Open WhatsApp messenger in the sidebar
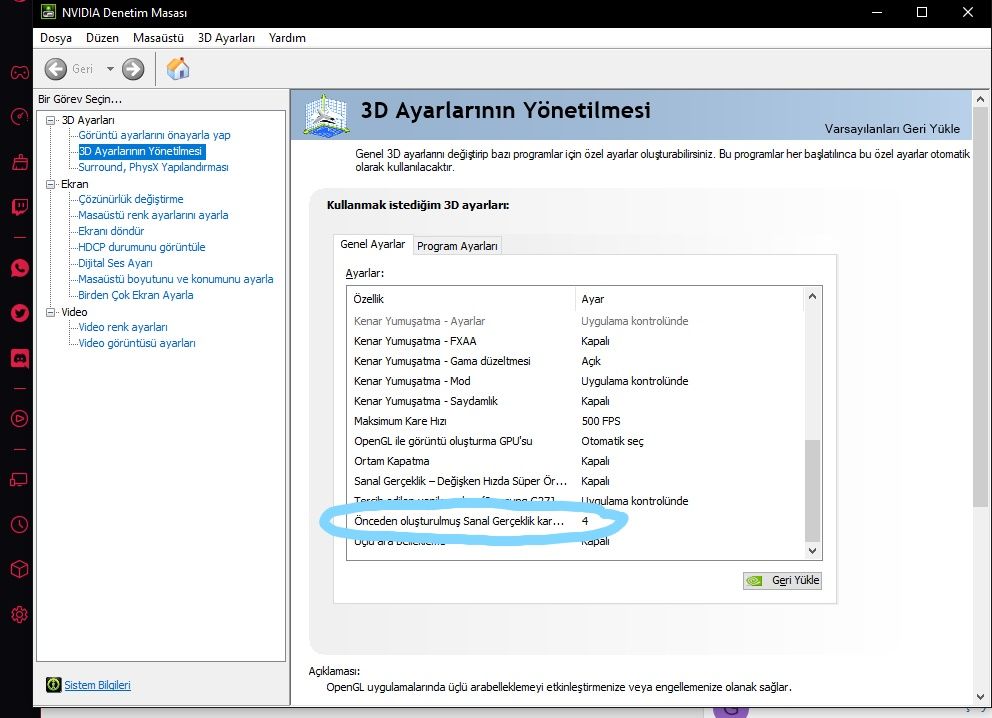Image resolution: width=992 pixels, height=718 pixels. 19,268
